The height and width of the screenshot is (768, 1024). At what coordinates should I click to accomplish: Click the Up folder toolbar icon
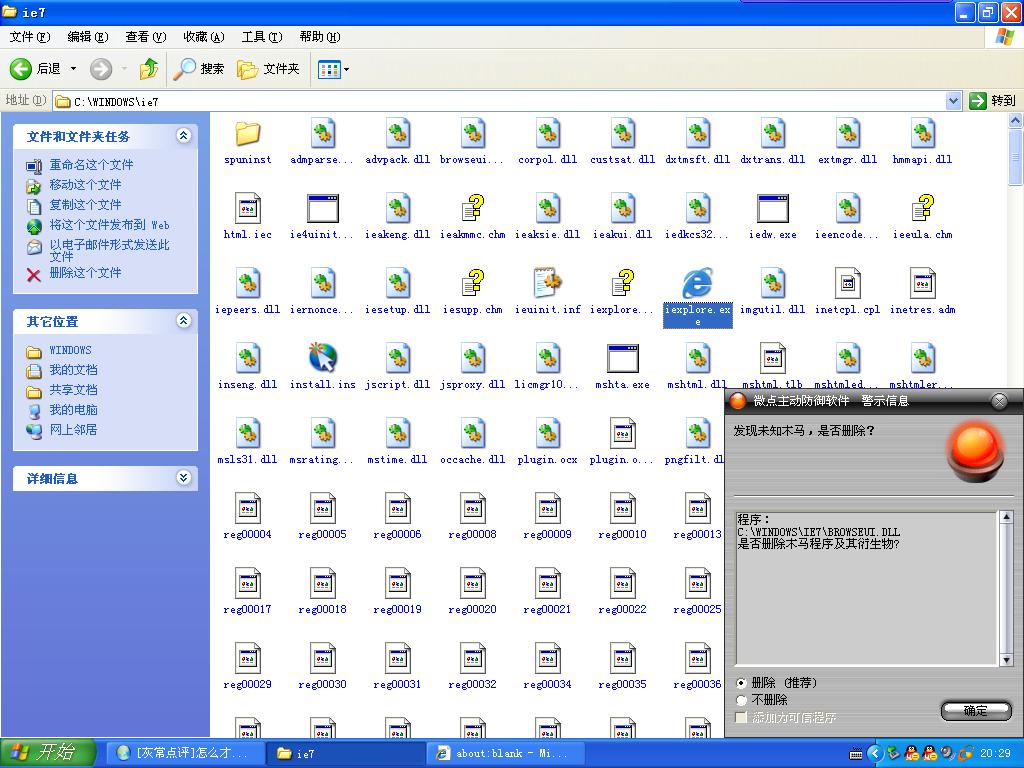[x=149, y=69]
